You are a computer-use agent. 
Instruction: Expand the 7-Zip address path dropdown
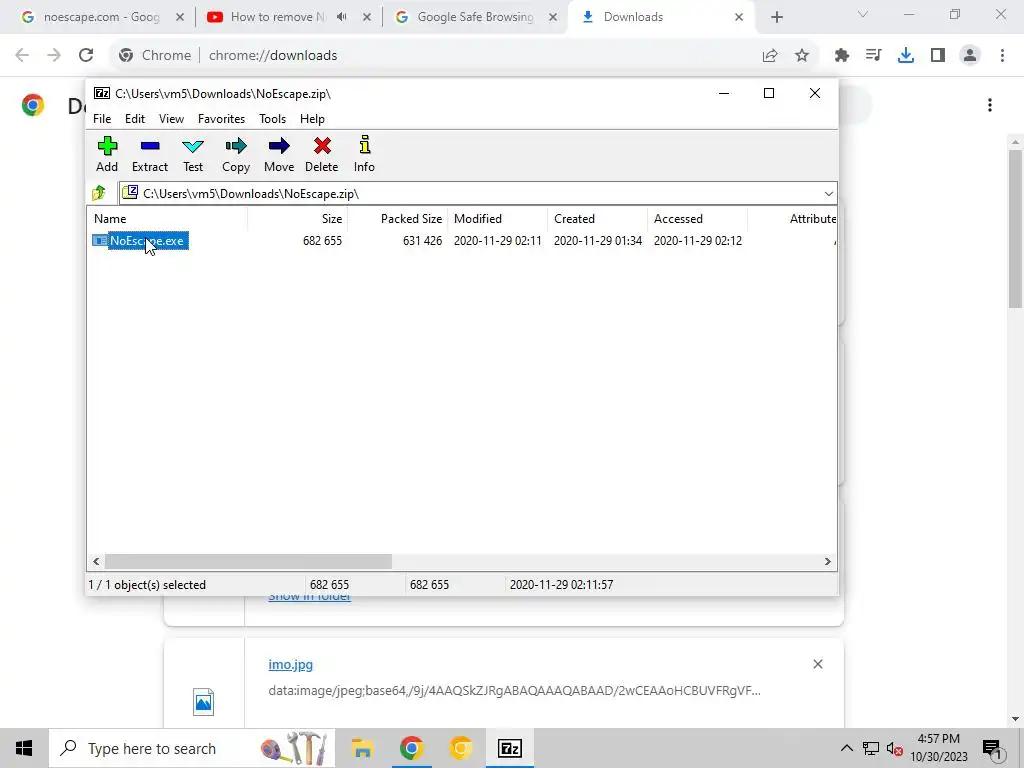click(828, 193)
